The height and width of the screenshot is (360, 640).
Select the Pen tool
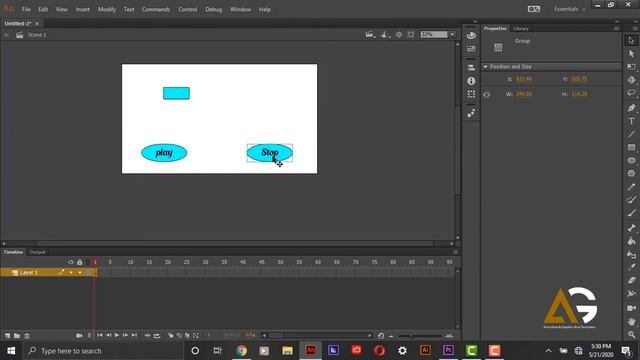(631, 108)
